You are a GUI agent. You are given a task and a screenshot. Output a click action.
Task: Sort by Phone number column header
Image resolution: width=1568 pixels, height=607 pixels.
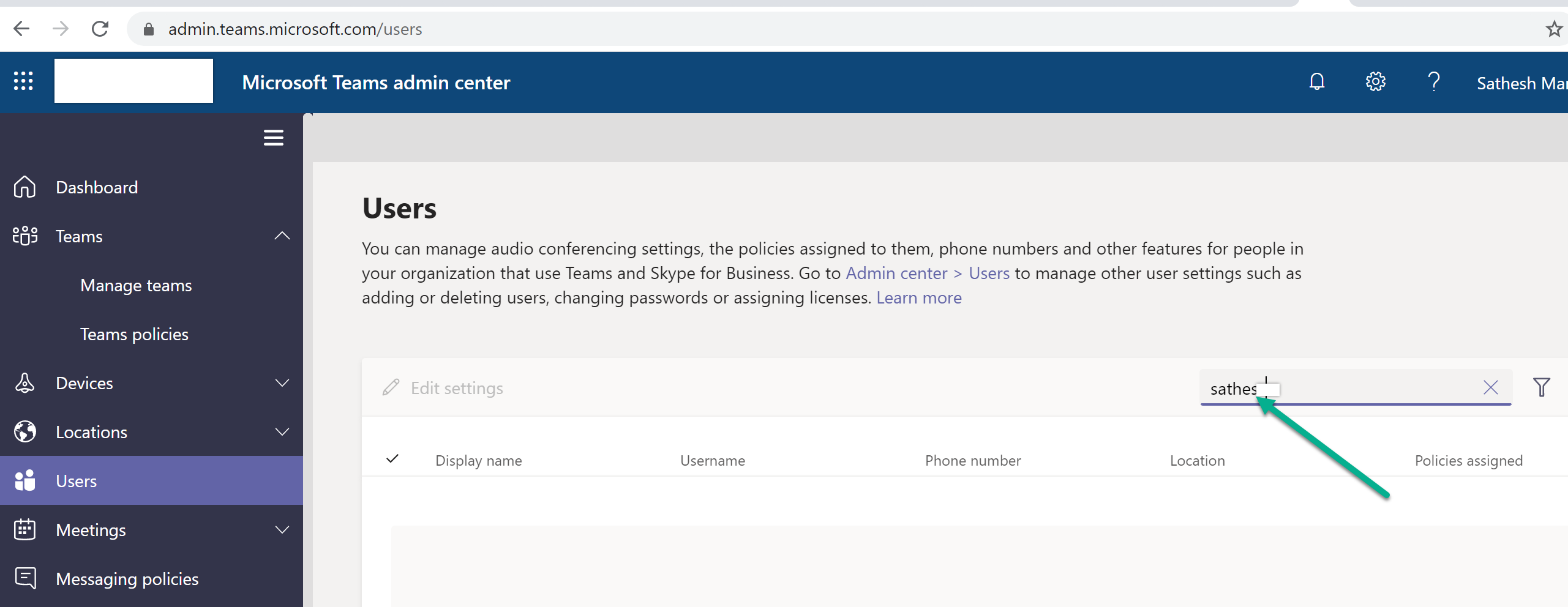[x=973, y=460]
